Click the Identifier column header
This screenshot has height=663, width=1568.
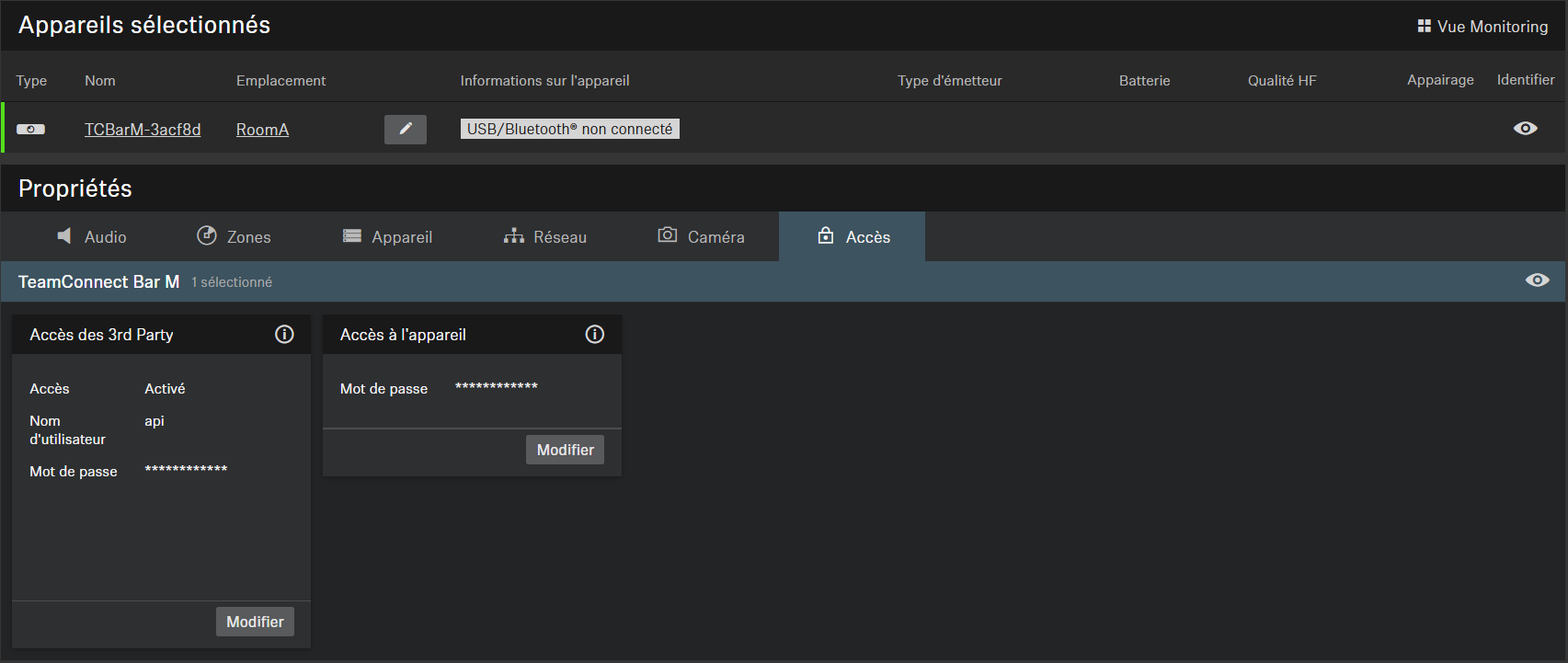(1526, 80)
